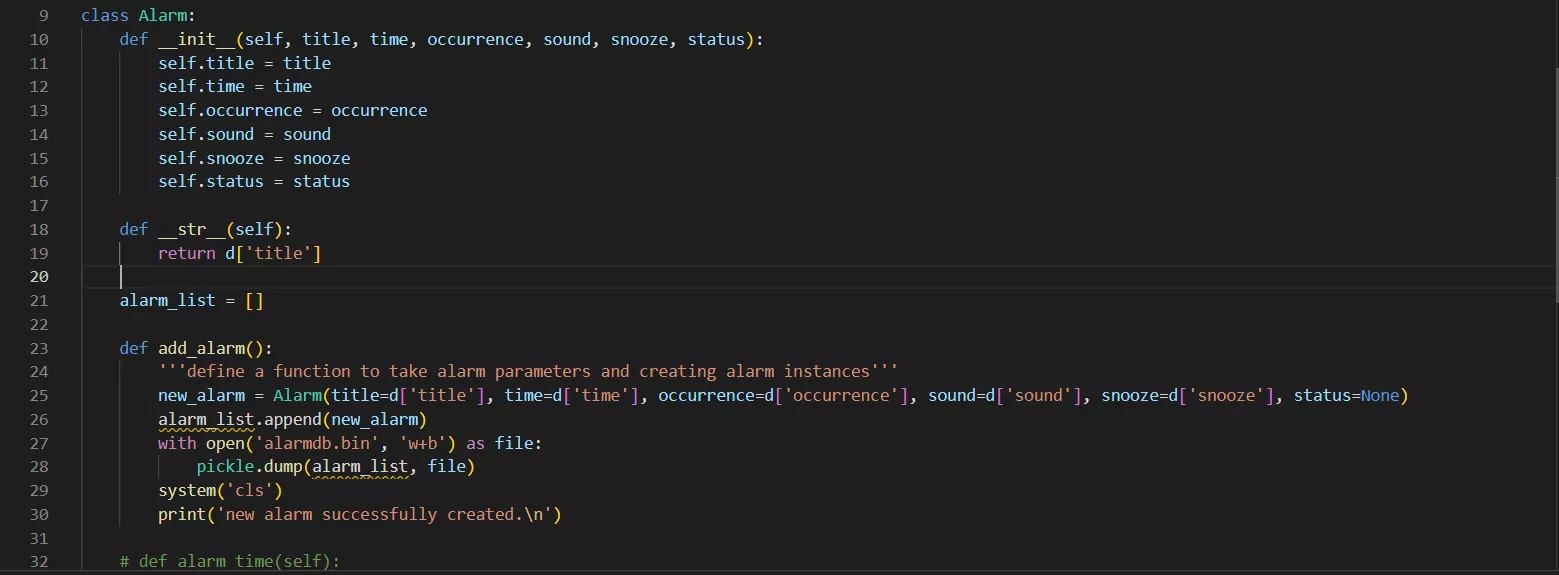Click 'status=None' at the end of line 25
The width and height of the screenshot is (1559, 575).
[x=1346, y=395]
